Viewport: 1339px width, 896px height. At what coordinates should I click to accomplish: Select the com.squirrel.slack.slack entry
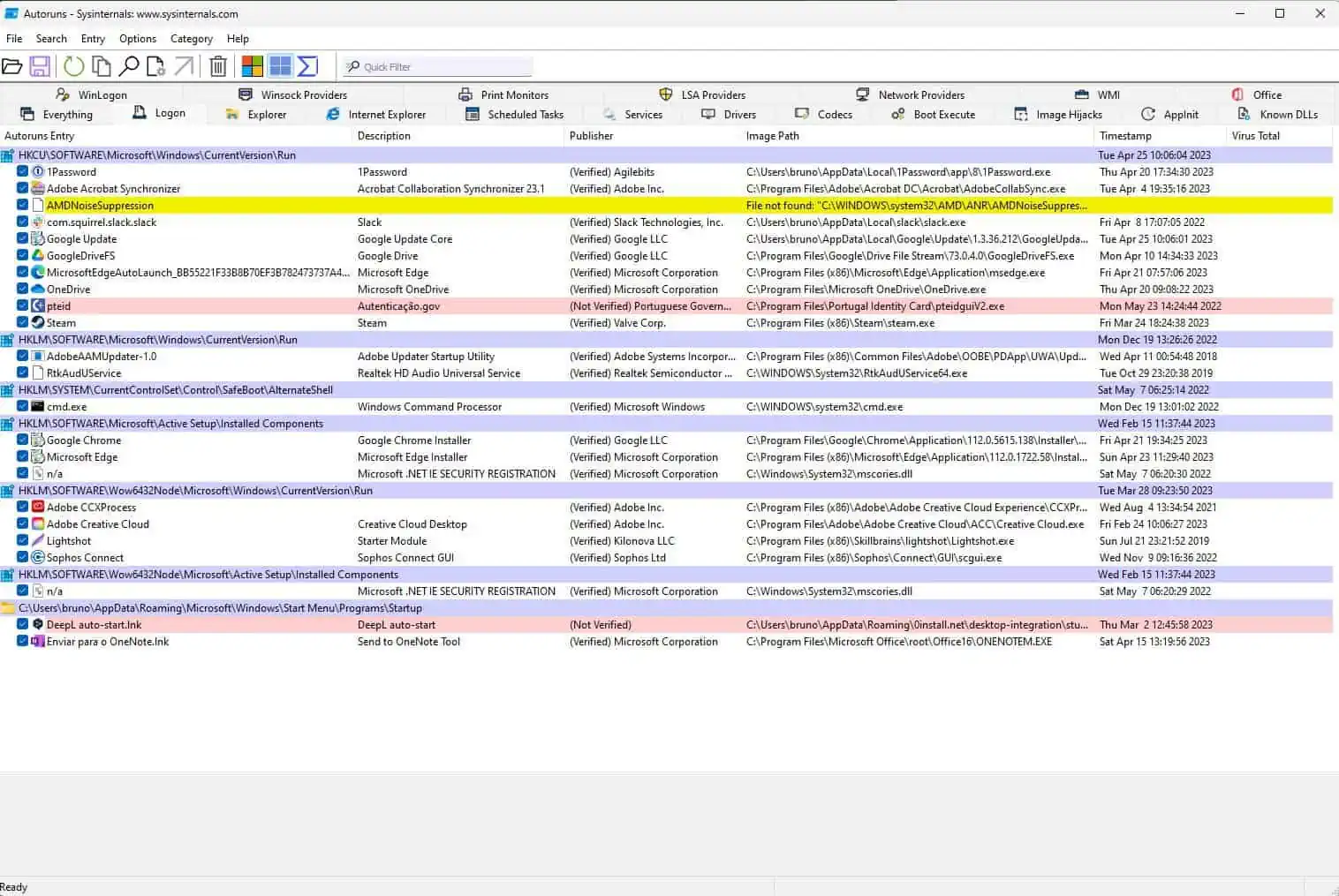point(667,222)
